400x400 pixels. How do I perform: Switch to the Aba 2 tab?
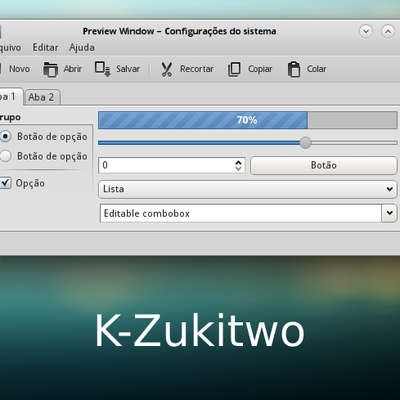tap(42, 97)
